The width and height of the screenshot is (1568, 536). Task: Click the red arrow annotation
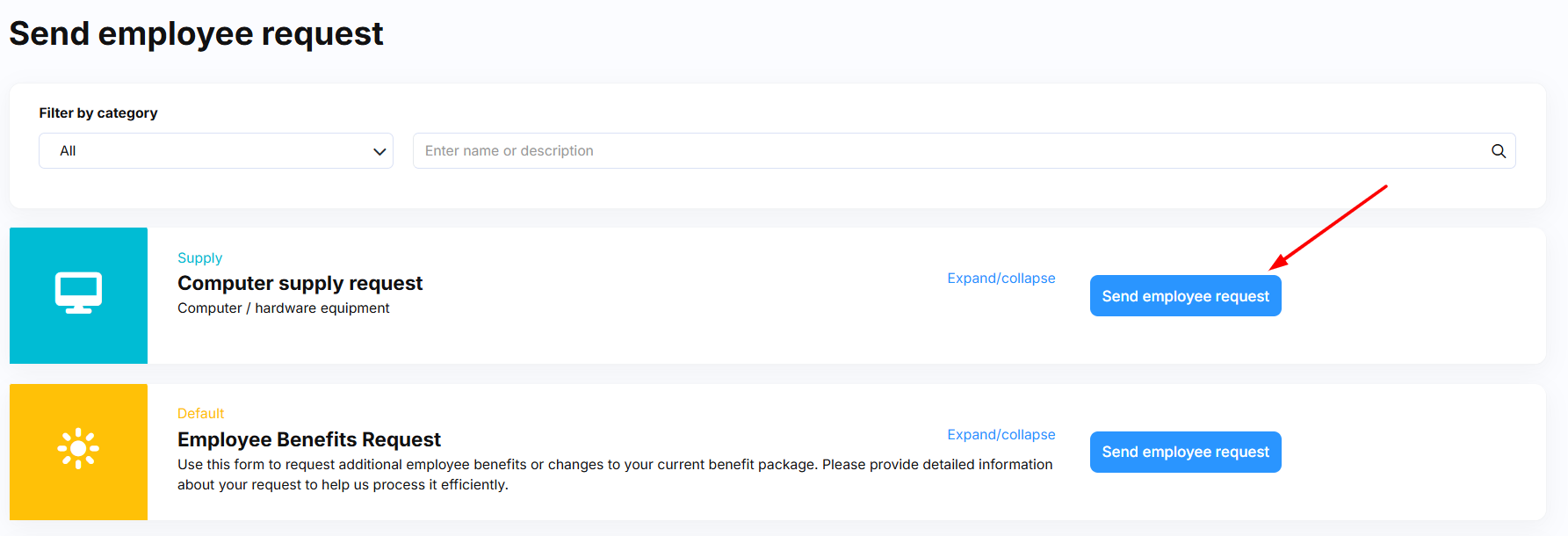1328,227
